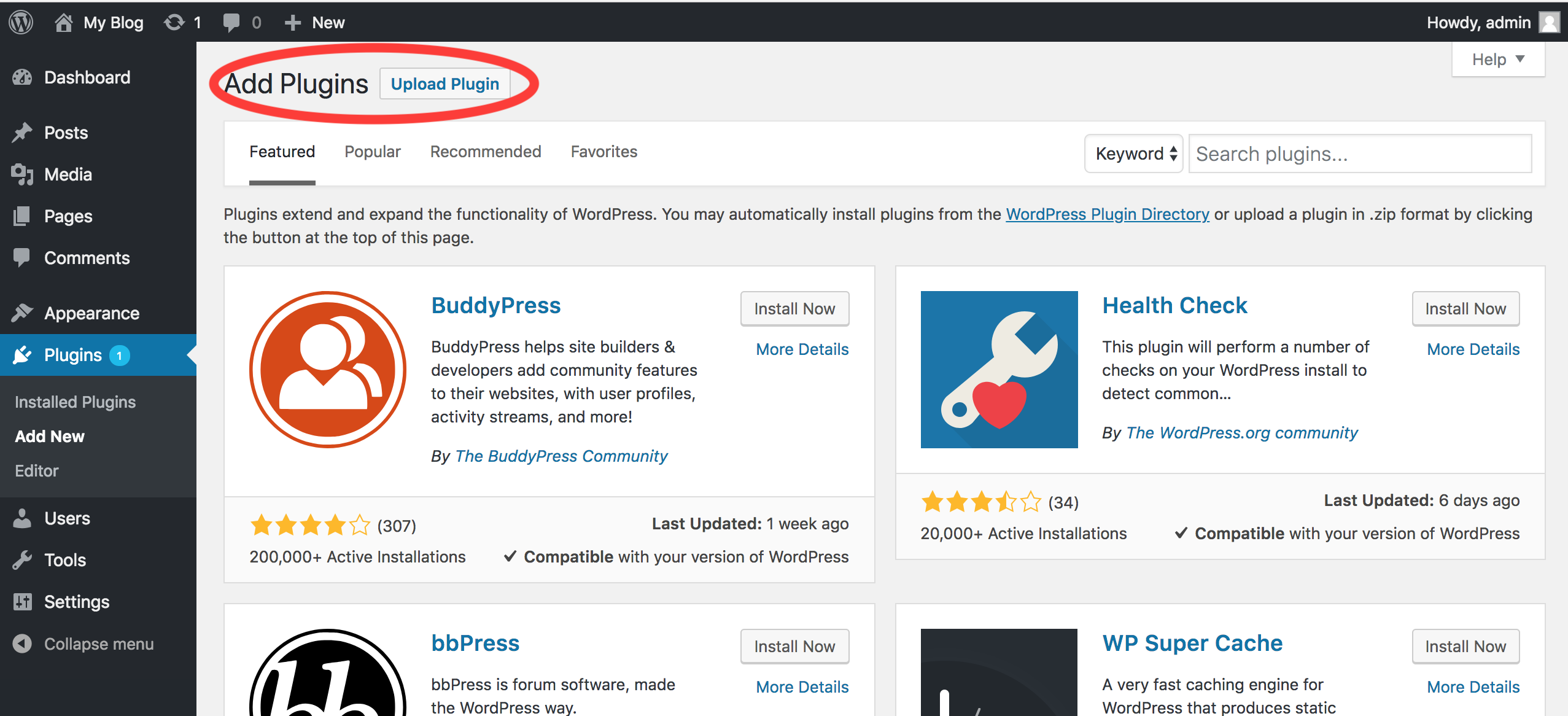Screen dimensions: 1568x716
Task: Open pending updates icon in admin bar
Action: (x=174, y=23)
